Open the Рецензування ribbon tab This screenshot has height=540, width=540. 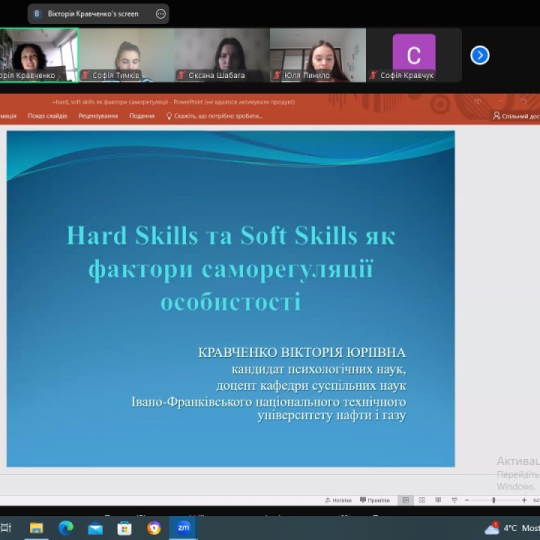click(98, 116)
